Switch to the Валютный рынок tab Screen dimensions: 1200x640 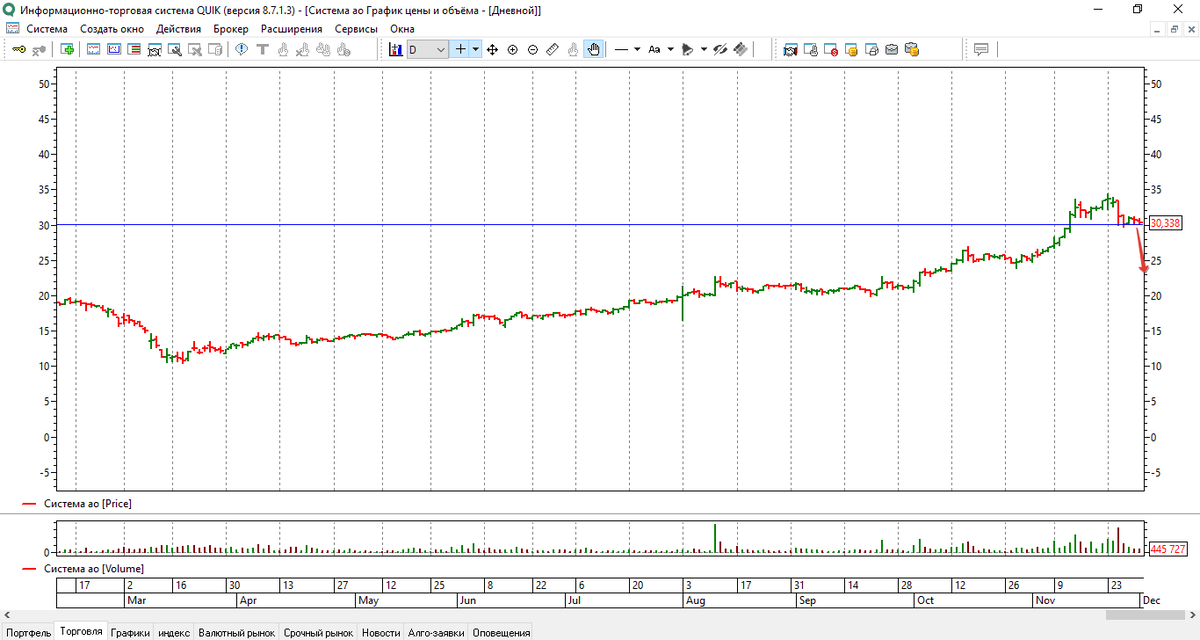(236, 632)
